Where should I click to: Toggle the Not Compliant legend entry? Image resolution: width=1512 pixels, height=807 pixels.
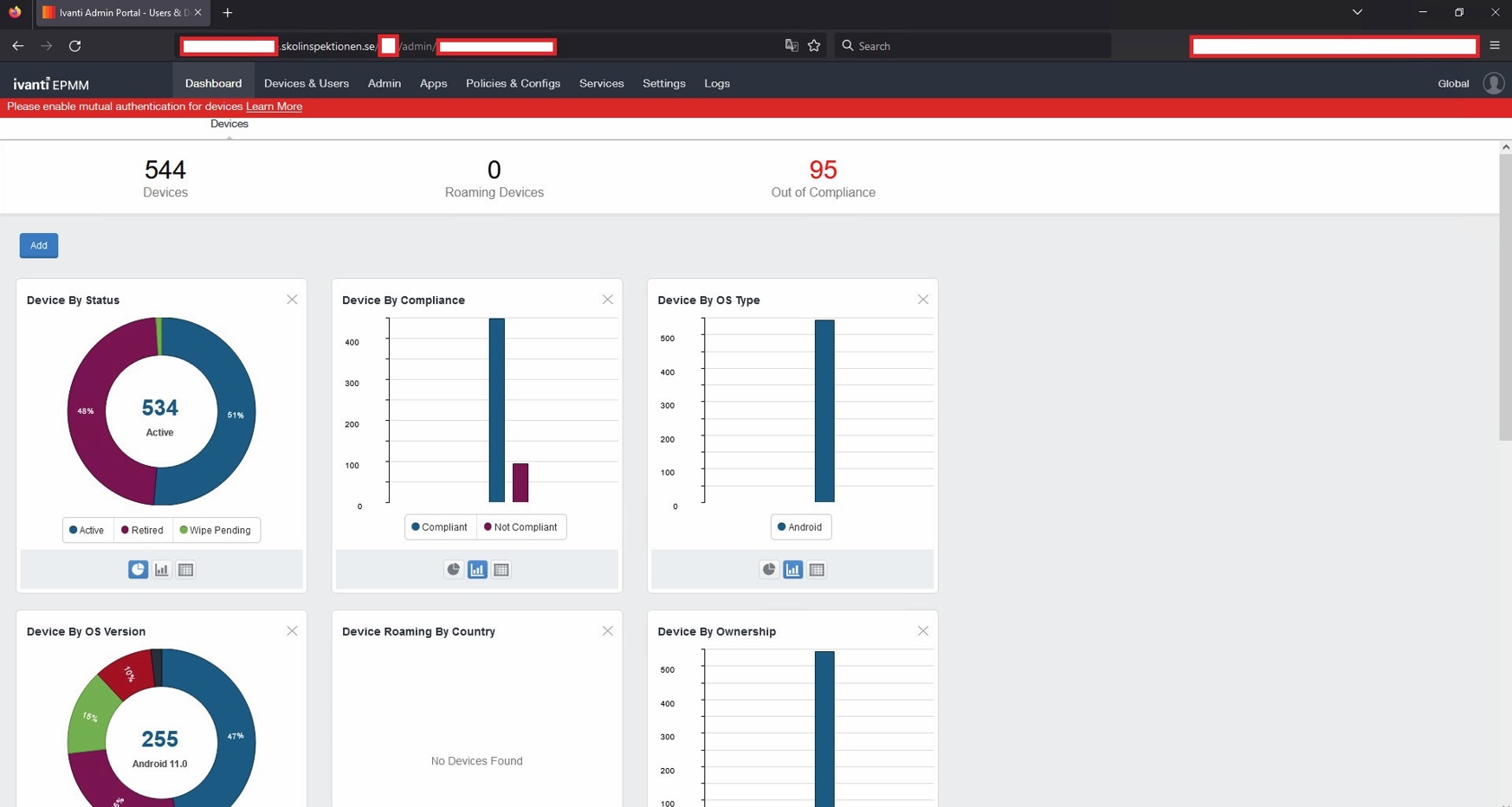pyautogui.click(x=520, y=526)
